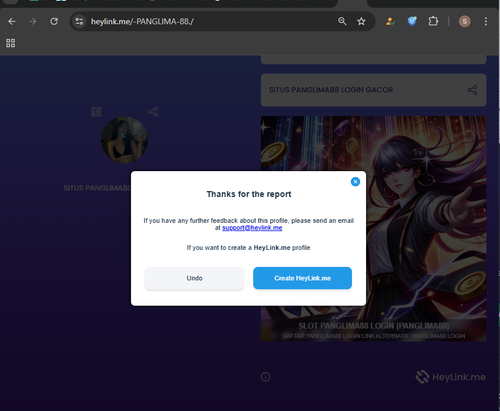Viewport: 500px width, 411px height.
Task: Open the apps grid in bookmarks bar
Action: click(x=11, y=43)
